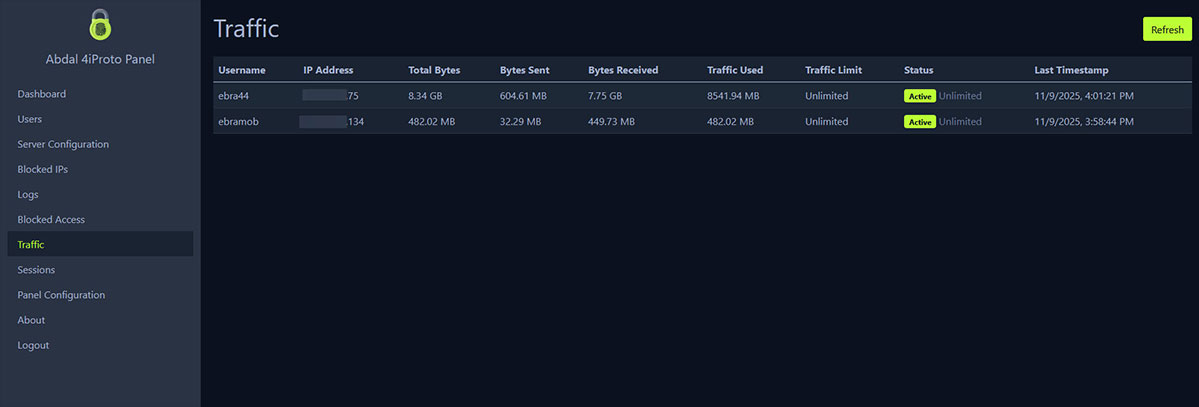The image size is (1199, 407).
Task: Click the Traffic Limit column header
Action: [833, 70]
